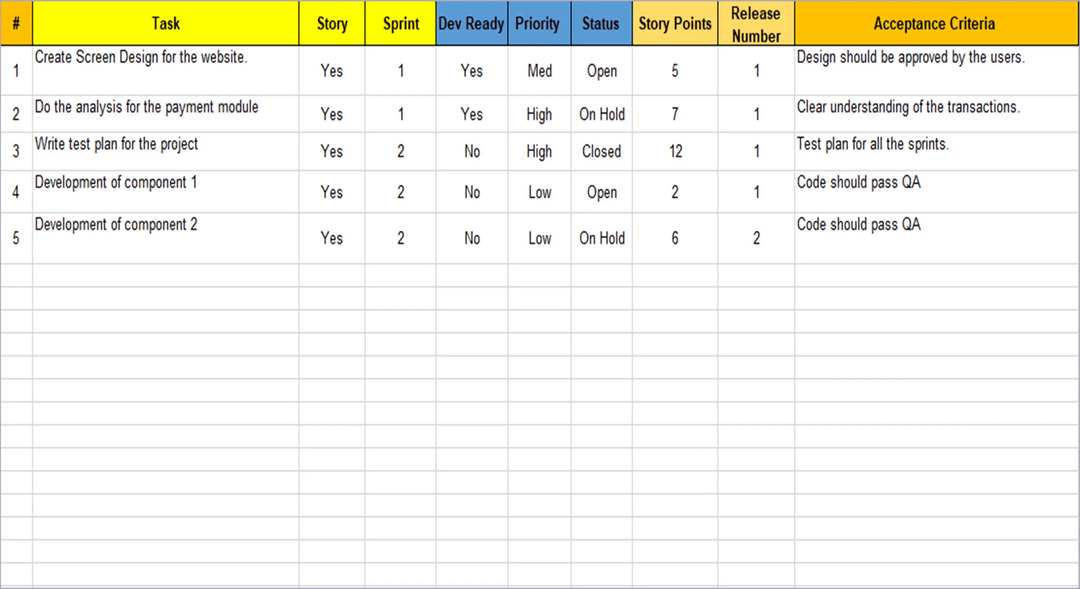Viewport: 1080px width, 589px height.
Task: Select the Med priority cell
Action: [539, 71]
